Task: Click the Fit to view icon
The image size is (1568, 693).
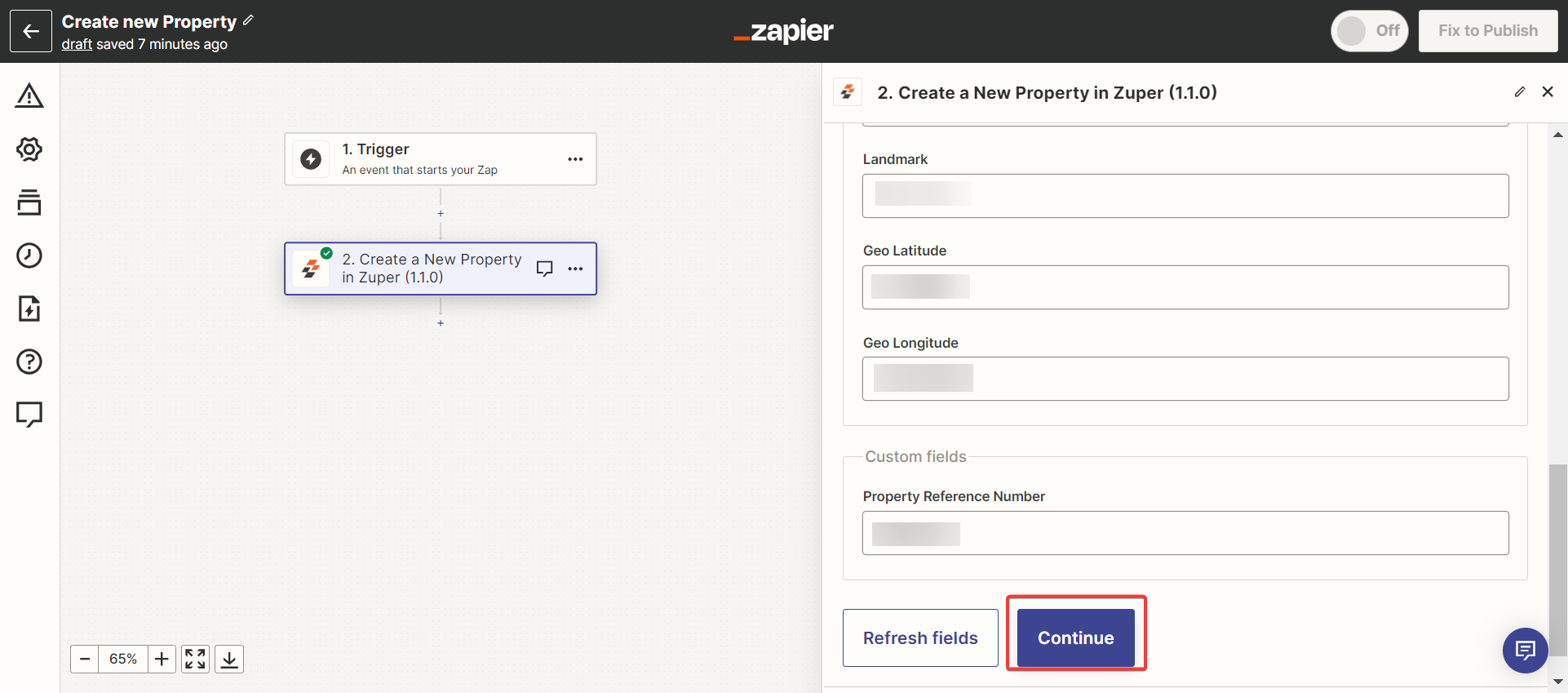Action: pos(195,659)
